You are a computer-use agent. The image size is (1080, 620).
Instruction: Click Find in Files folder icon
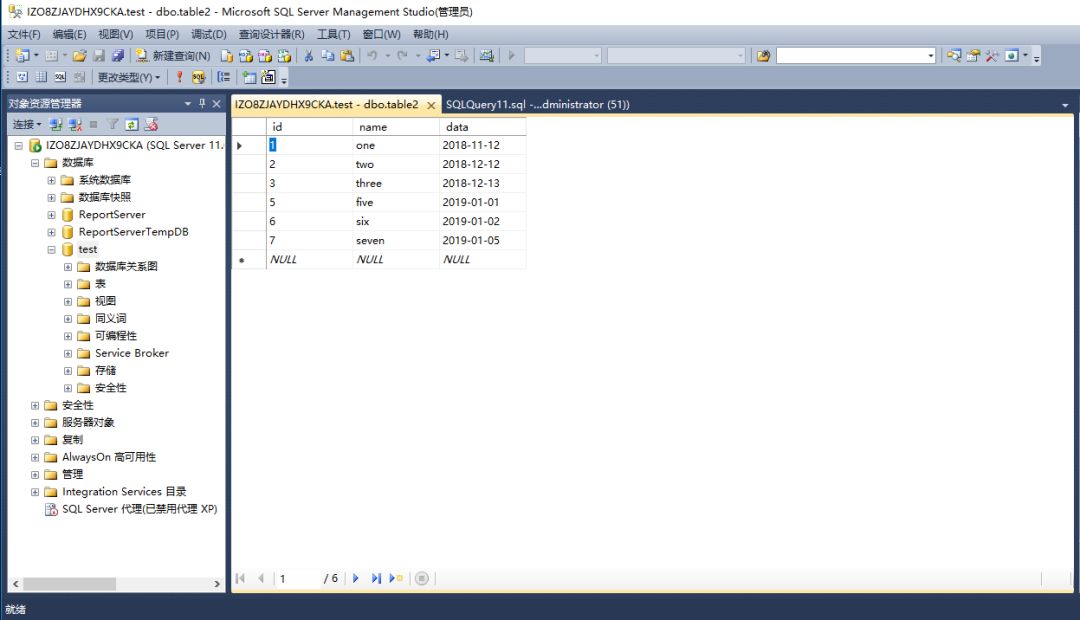[763, 56]
